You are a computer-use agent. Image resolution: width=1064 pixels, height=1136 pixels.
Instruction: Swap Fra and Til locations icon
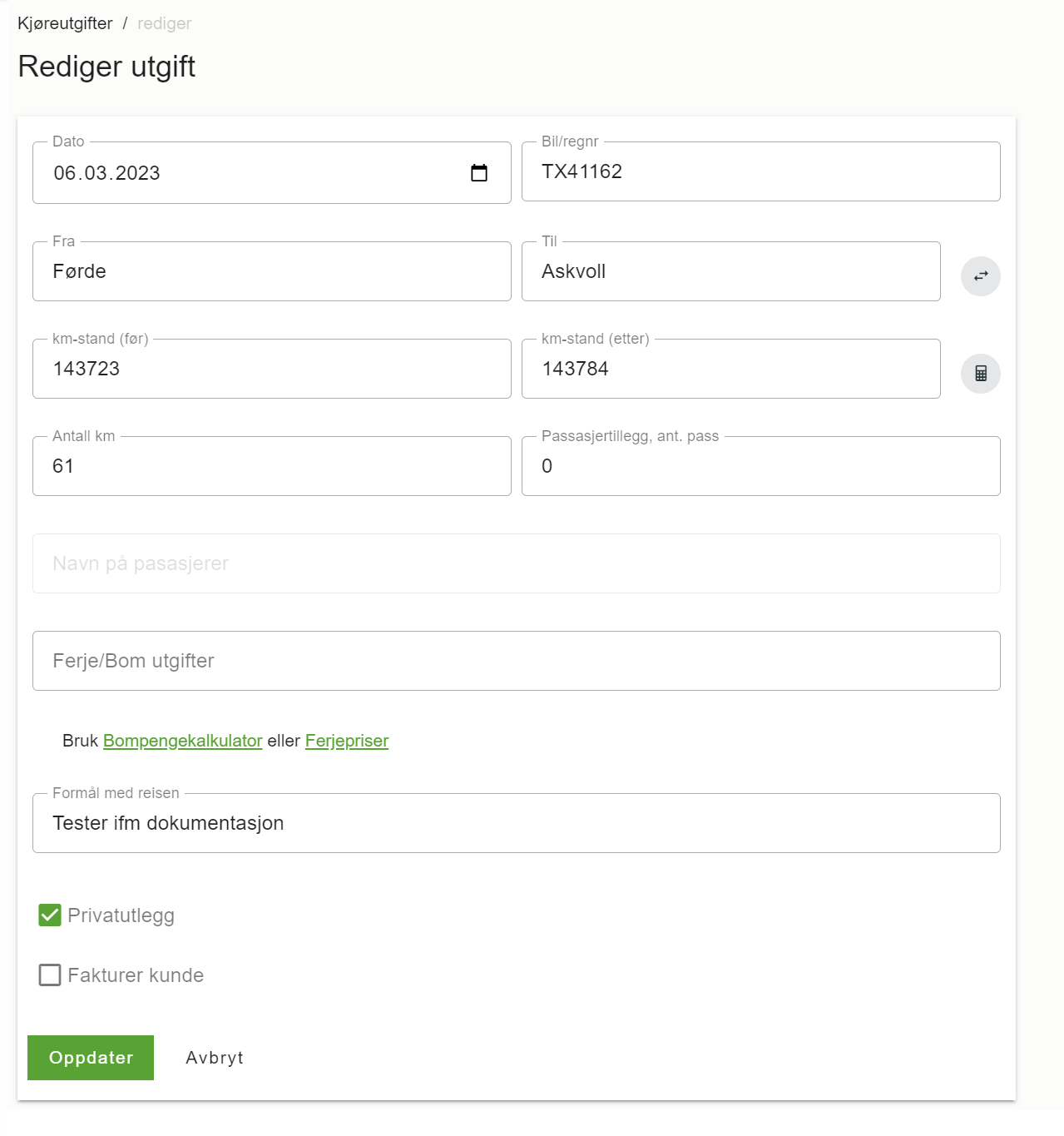981,276
